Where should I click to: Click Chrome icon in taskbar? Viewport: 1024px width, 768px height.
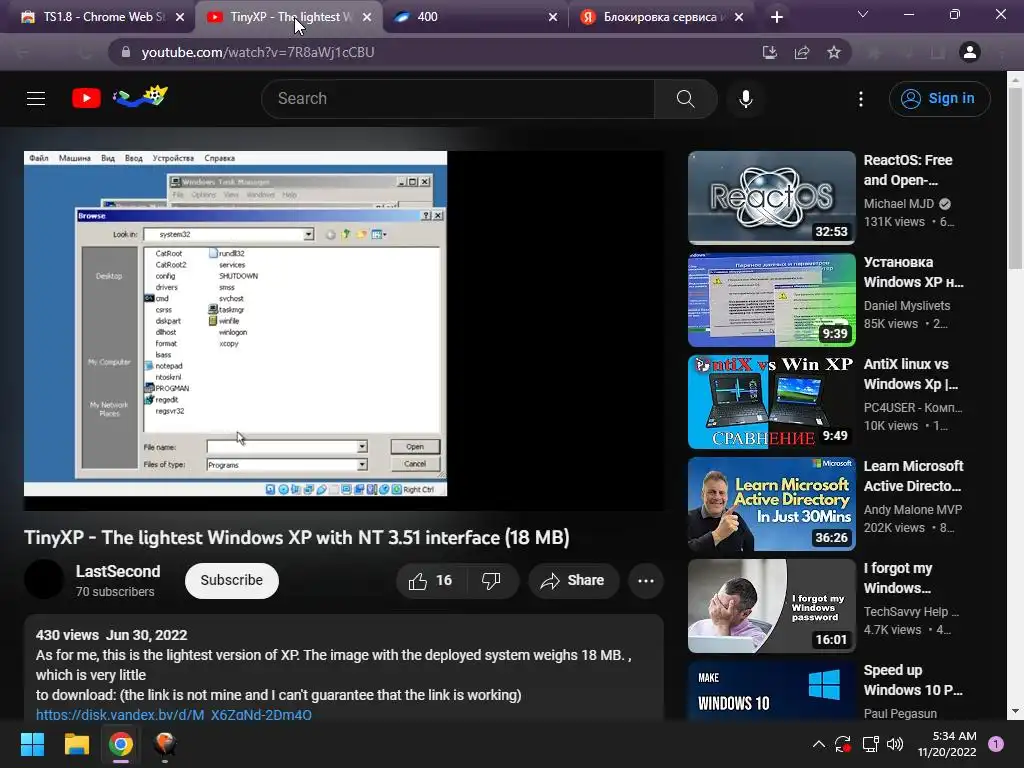click(121, 744)
